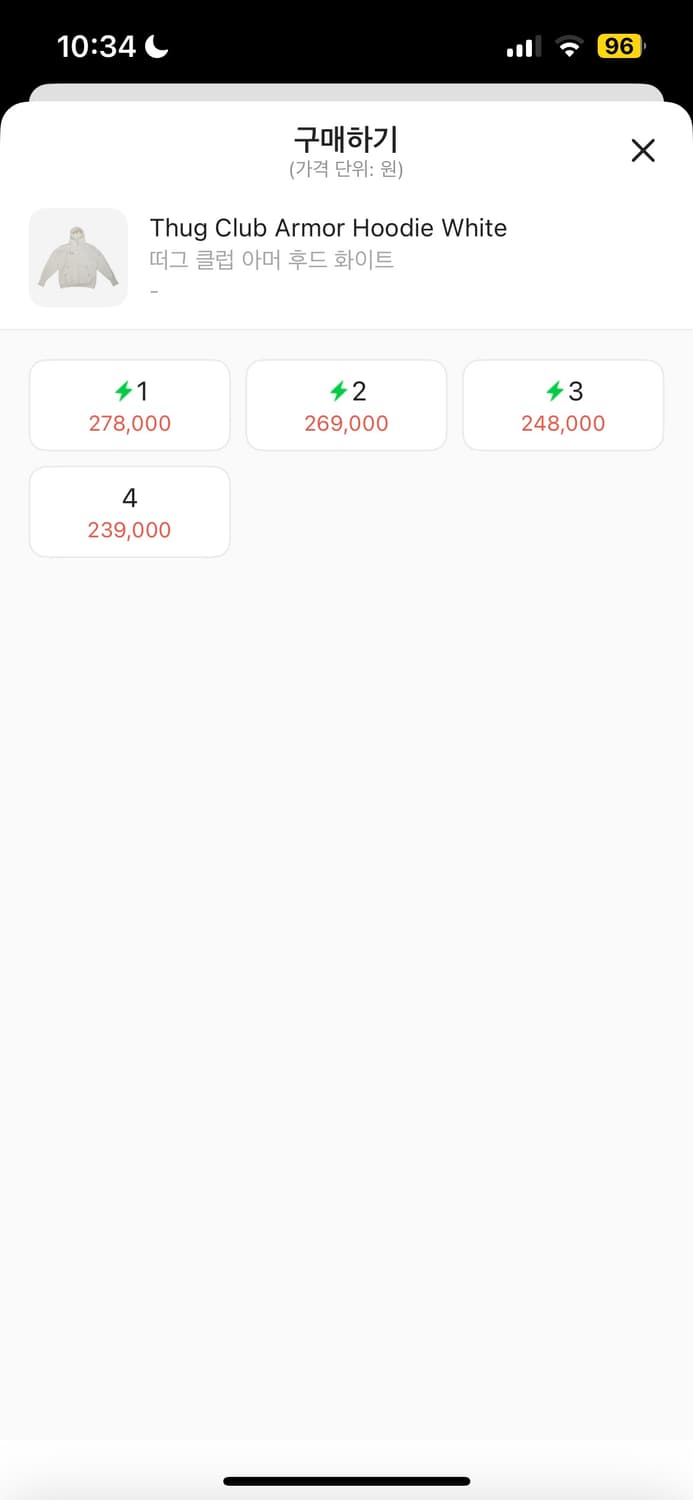Screen dimensions: 693x1500
Task: Tap the 구매하기 sheet header title
Action: coord(346,139)
